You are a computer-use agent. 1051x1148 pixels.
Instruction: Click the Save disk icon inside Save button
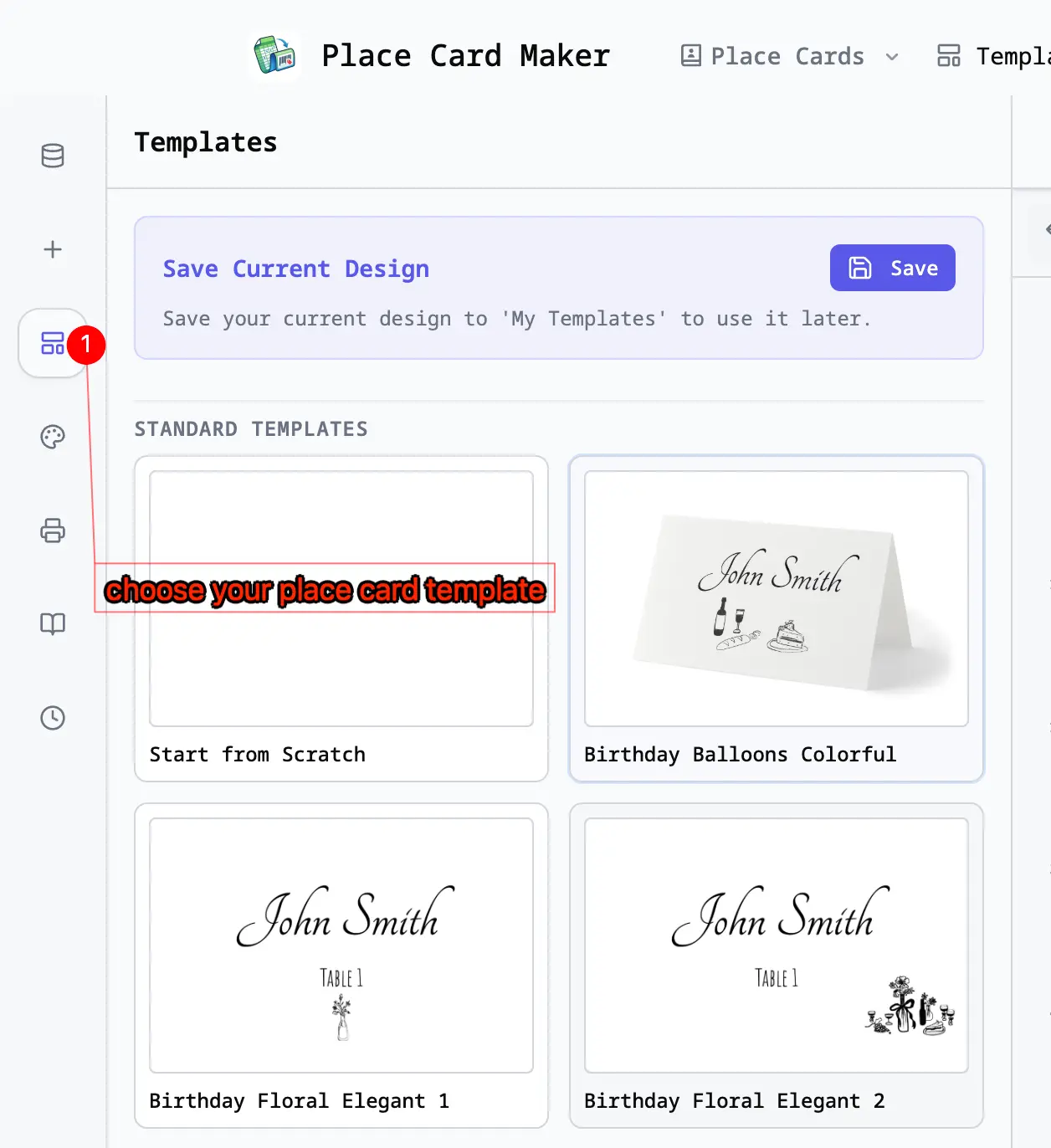(x=861, y=268)
